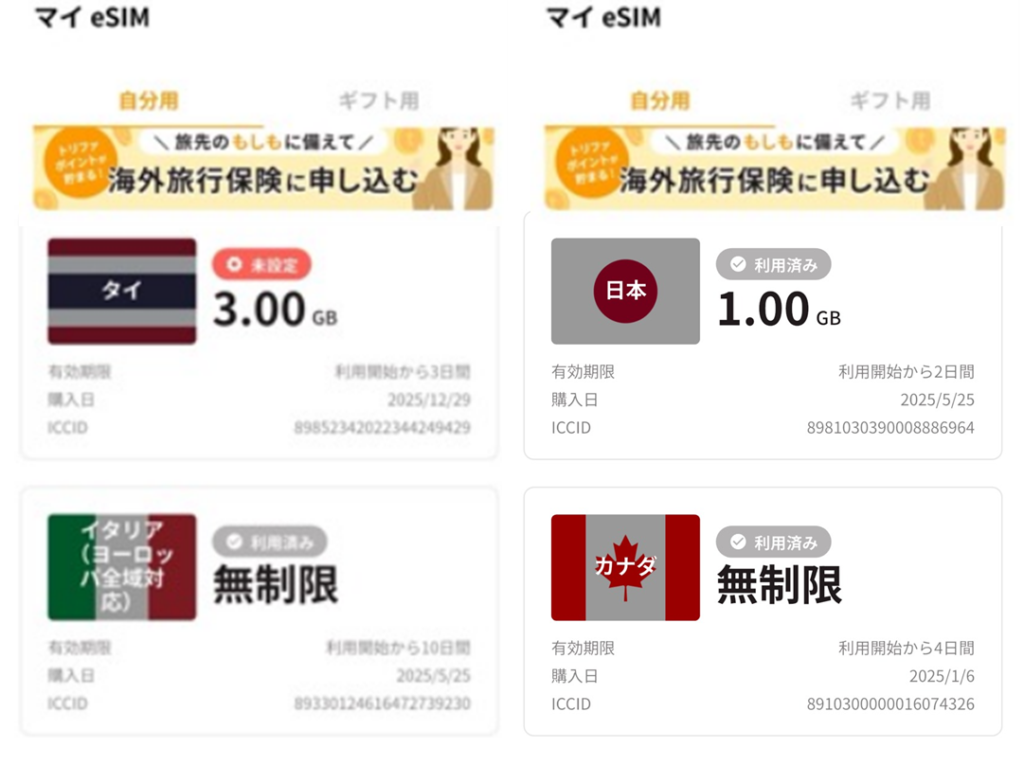Open the 3.00 GB Thailand plan card
This screenshot has height=765, width=1024.
click(x=259, y=342)
